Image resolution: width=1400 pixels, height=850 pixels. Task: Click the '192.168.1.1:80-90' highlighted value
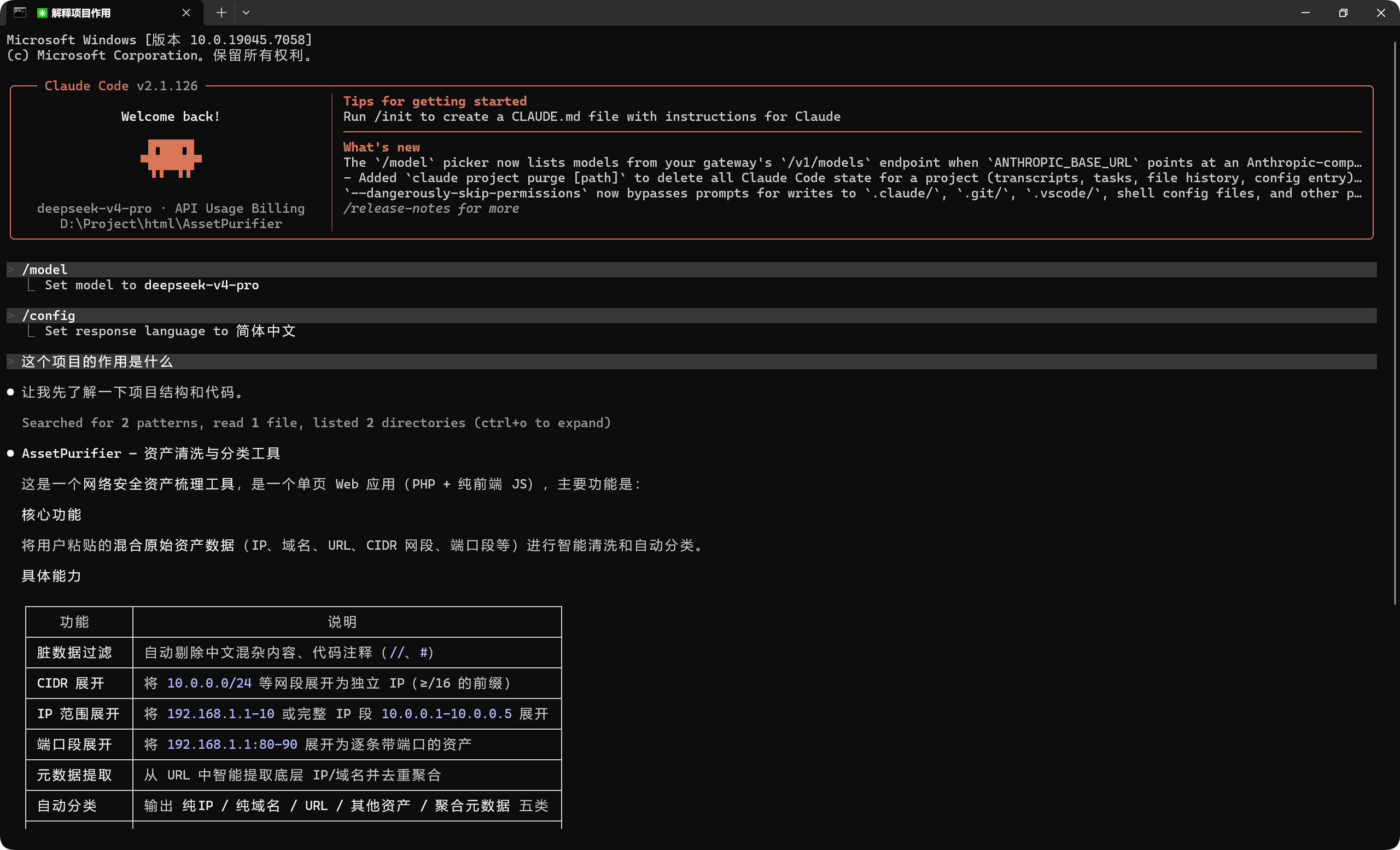(232, 745)
